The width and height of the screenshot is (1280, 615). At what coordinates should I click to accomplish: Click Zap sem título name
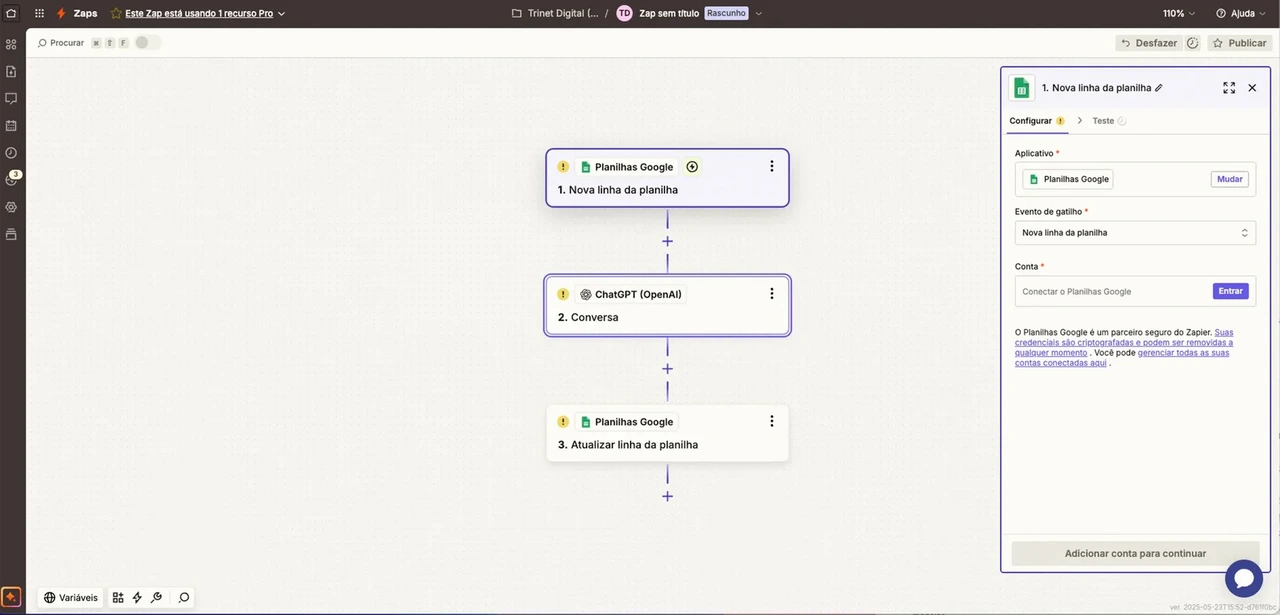(669, 13)
